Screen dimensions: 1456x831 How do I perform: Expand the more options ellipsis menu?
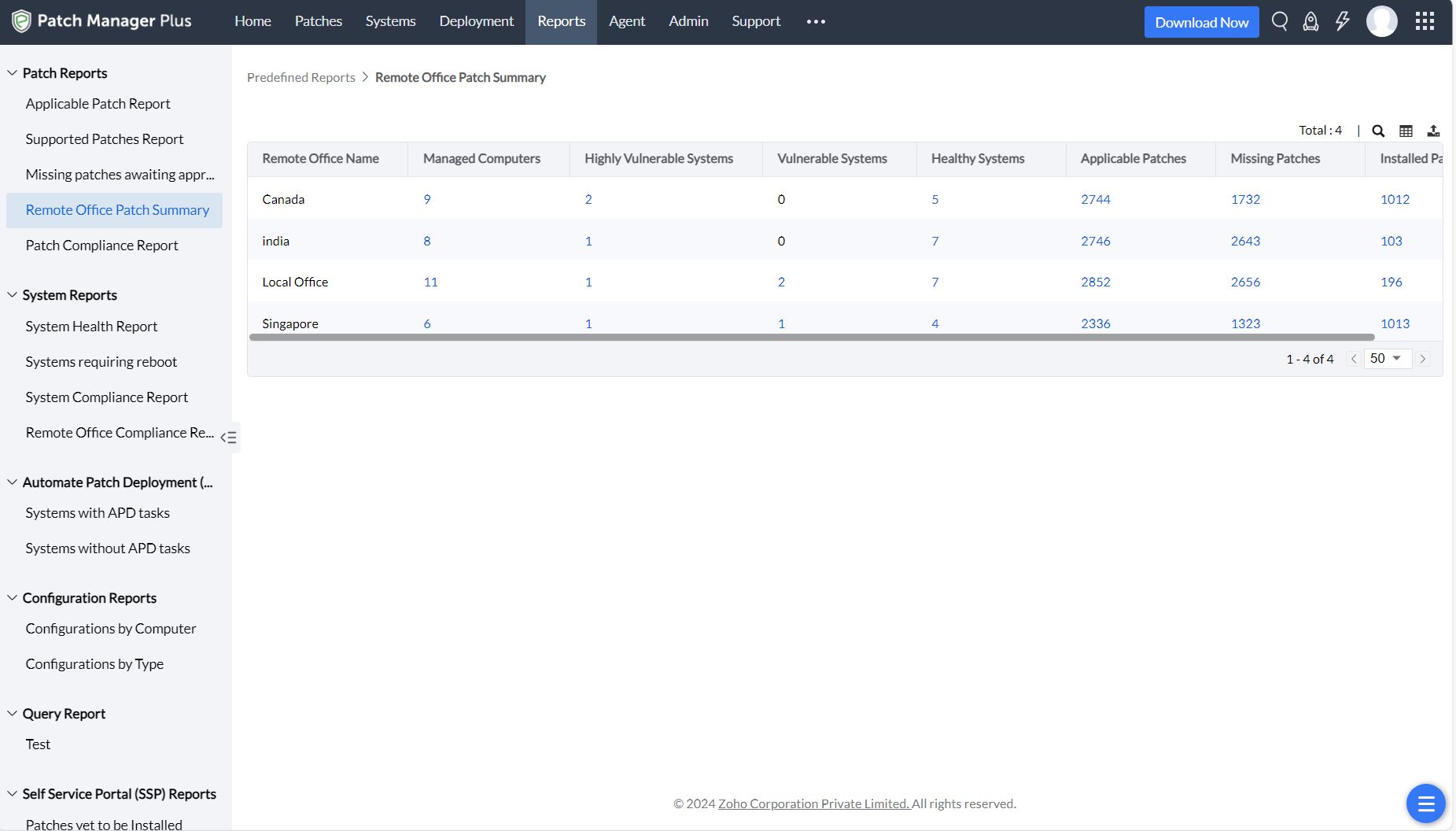point(816,22)
